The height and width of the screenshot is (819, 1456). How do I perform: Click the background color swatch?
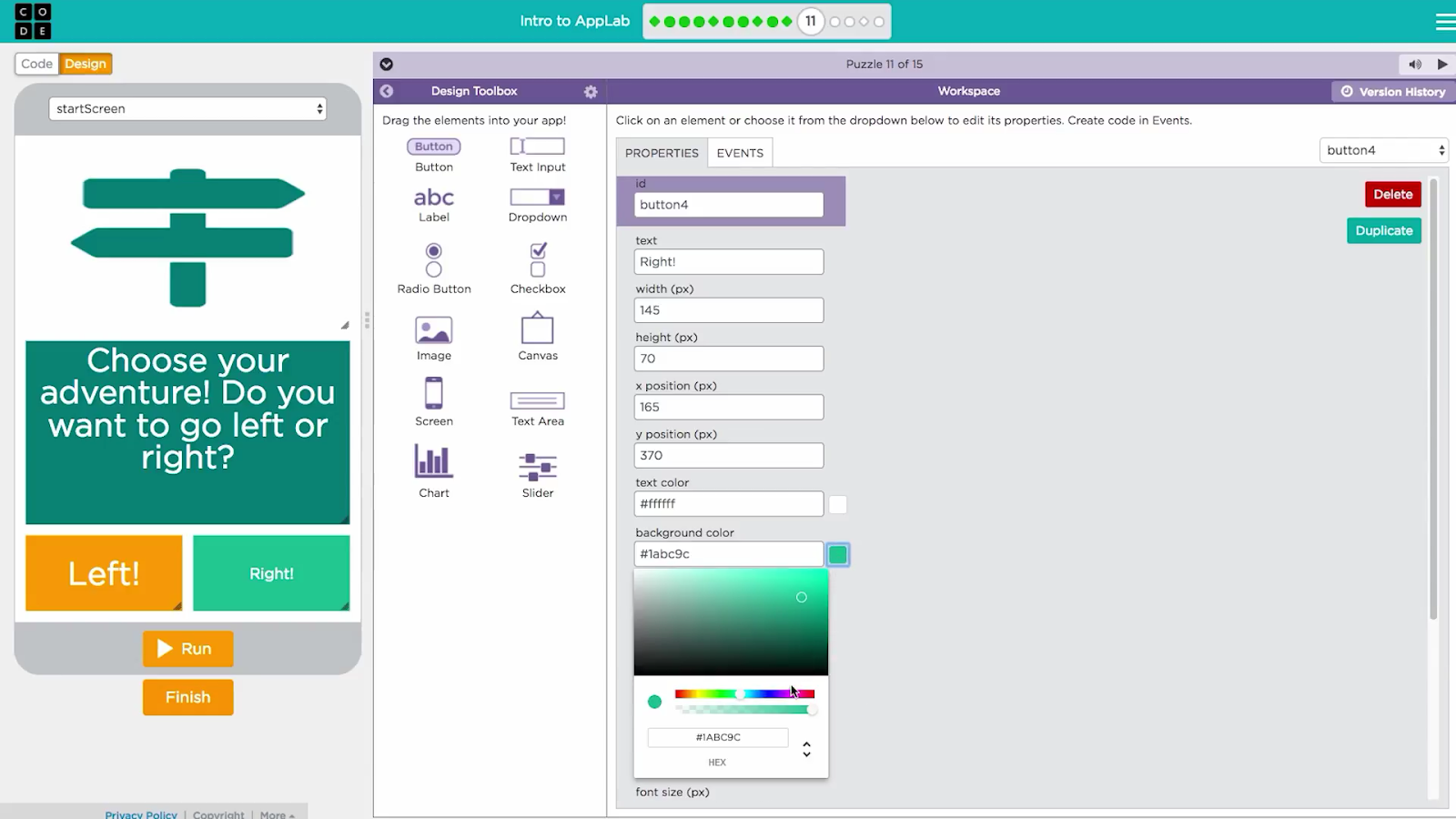[837, 554]
